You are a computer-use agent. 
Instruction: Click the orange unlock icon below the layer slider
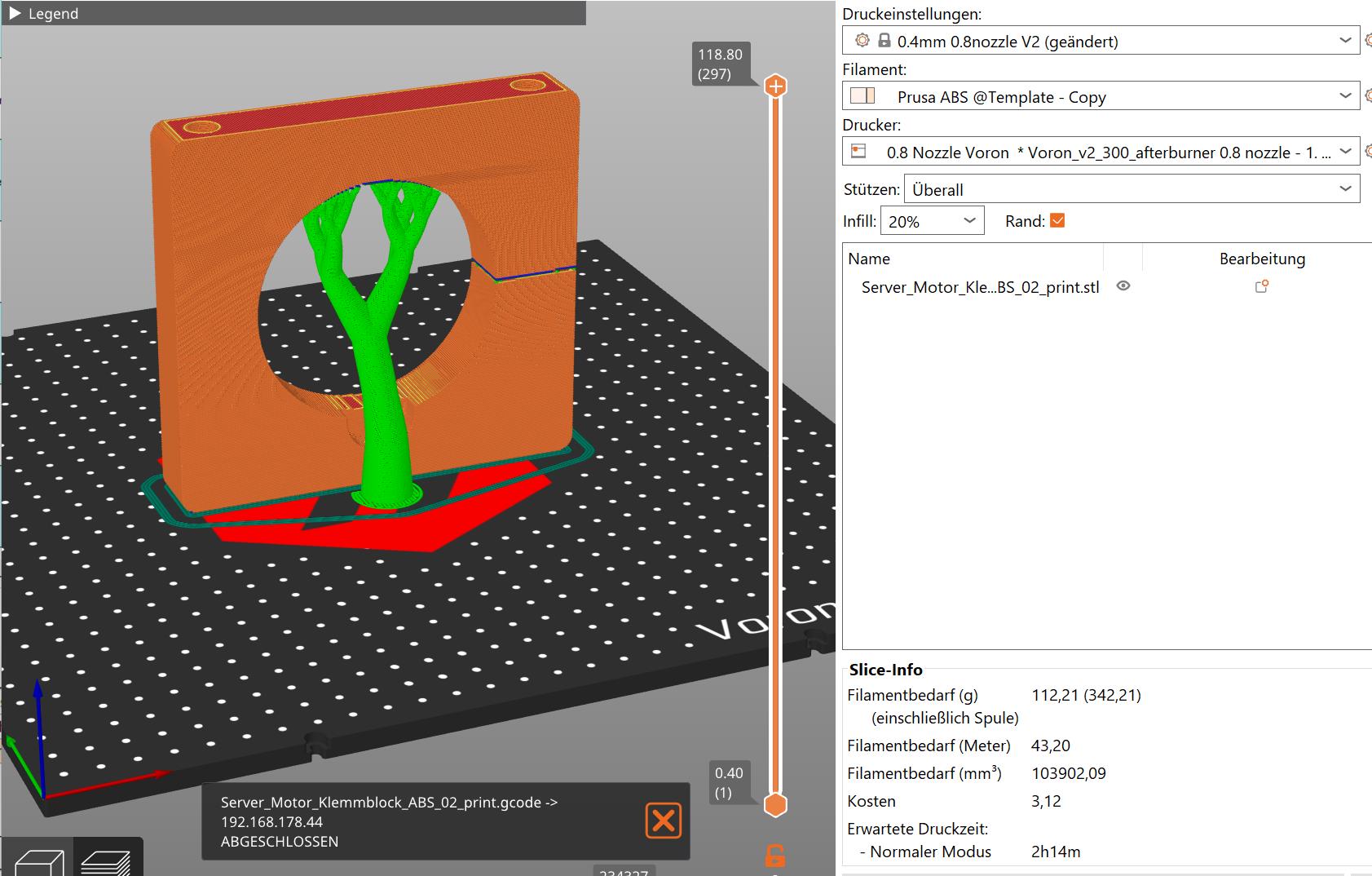774,856
